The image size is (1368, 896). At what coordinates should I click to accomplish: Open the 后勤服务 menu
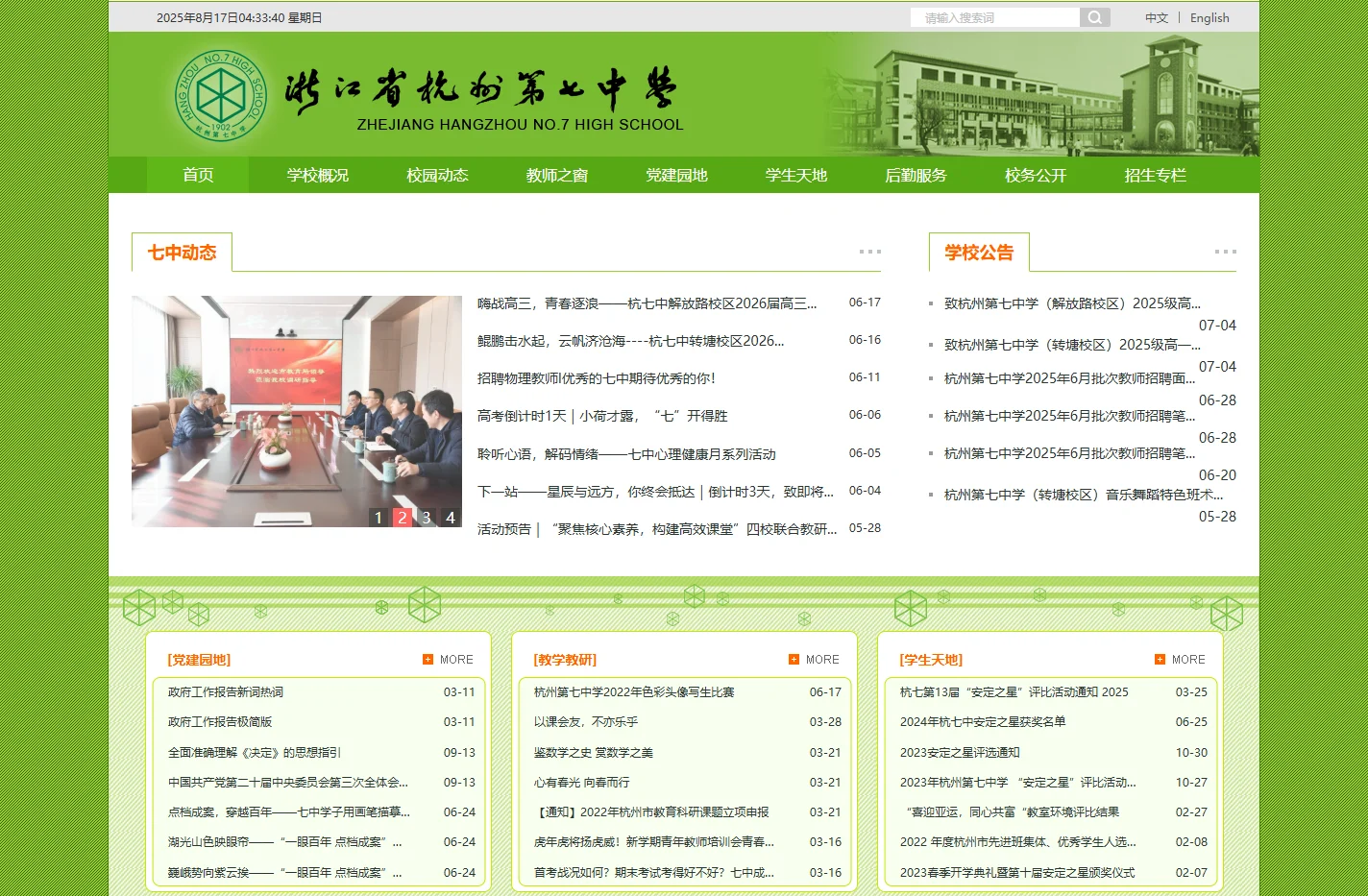(x=916, y=175)
